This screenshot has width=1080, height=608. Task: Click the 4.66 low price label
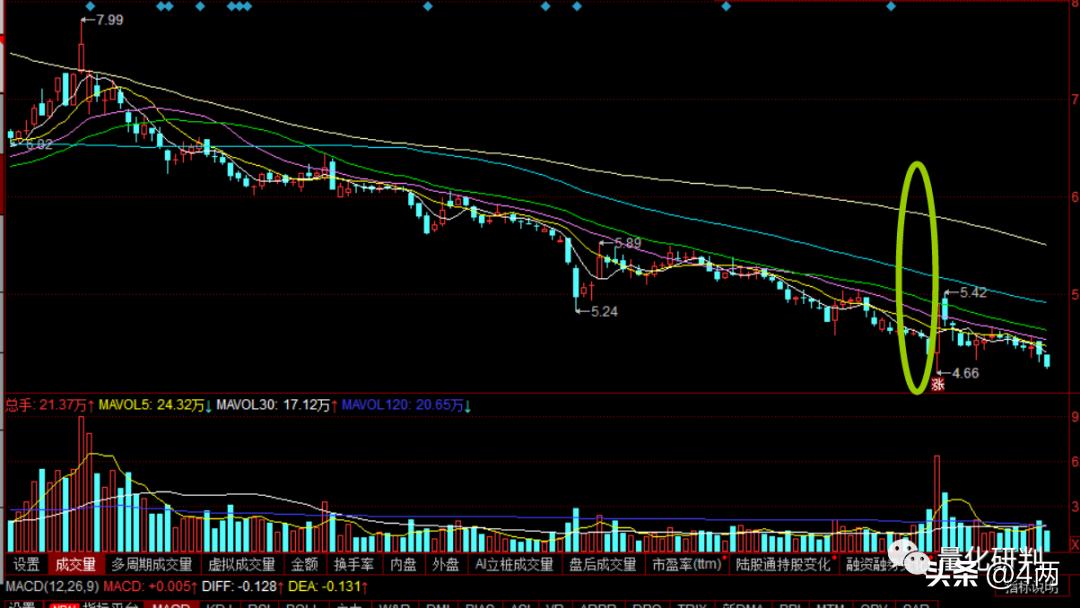pos(964,373)
